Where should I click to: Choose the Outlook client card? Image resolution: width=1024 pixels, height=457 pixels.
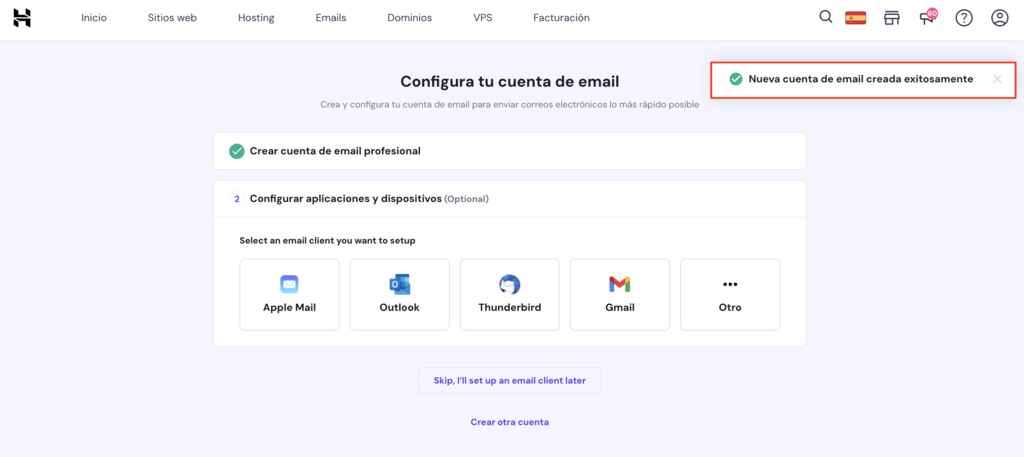[x=400, y=294]
